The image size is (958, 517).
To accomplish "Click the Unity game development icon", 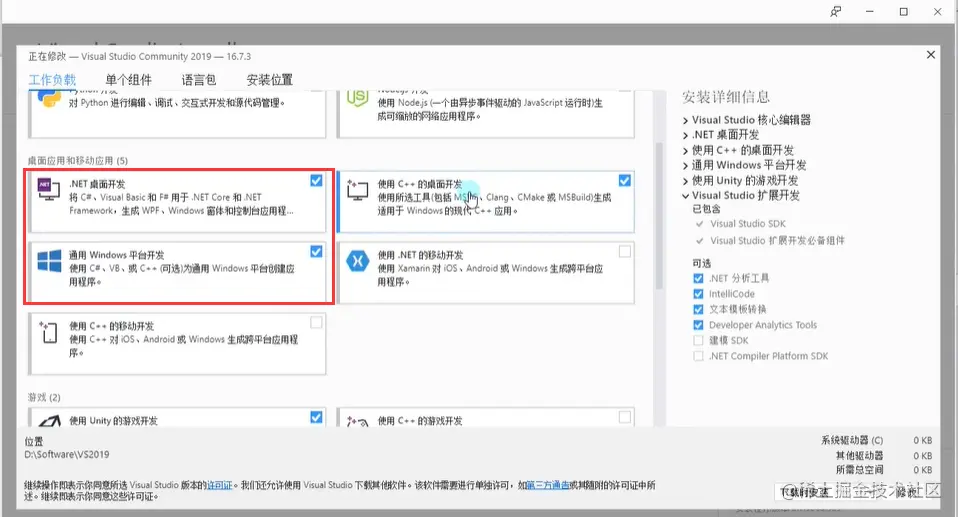I will pyautogui.click(x=49, y=421).
